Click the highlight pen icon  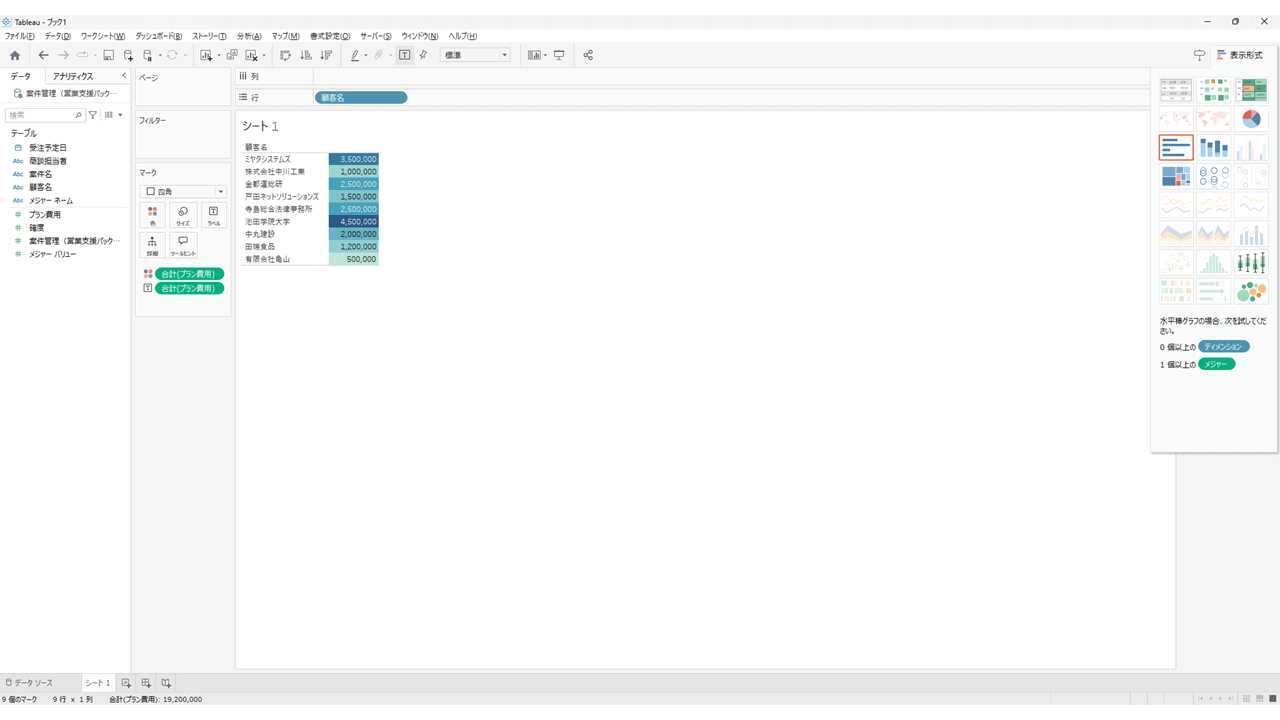(x=355, y=55)
